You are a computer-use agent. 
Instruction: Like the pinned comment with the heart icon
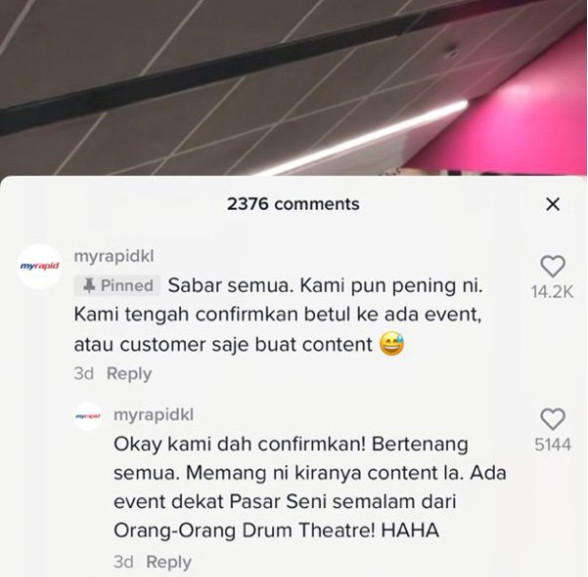(553, 266)
